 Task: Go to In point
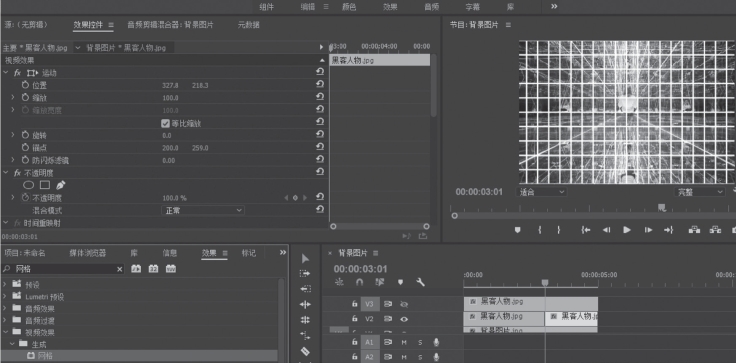585,230
